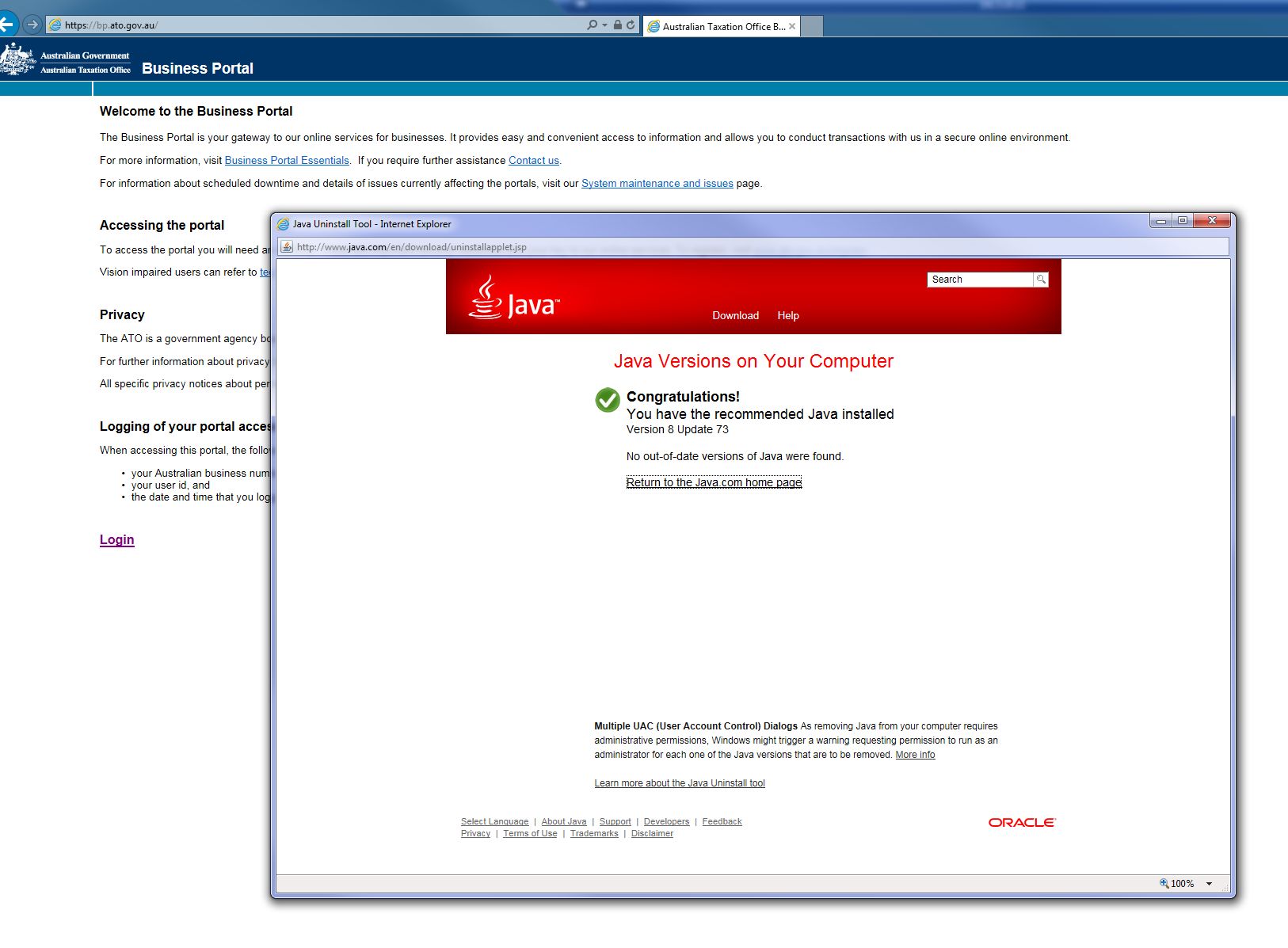Click the refresh page icon
This screenshot has height=948, width=1288.
click(631, 25)
